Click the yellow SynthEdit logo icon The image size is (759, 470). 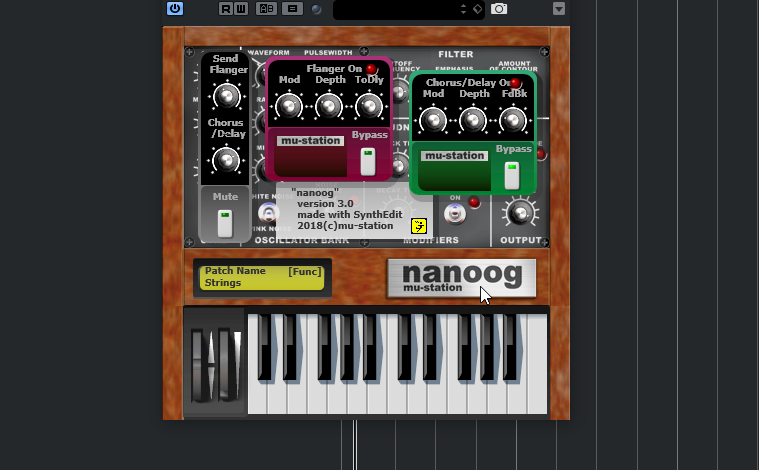(419, 226)
